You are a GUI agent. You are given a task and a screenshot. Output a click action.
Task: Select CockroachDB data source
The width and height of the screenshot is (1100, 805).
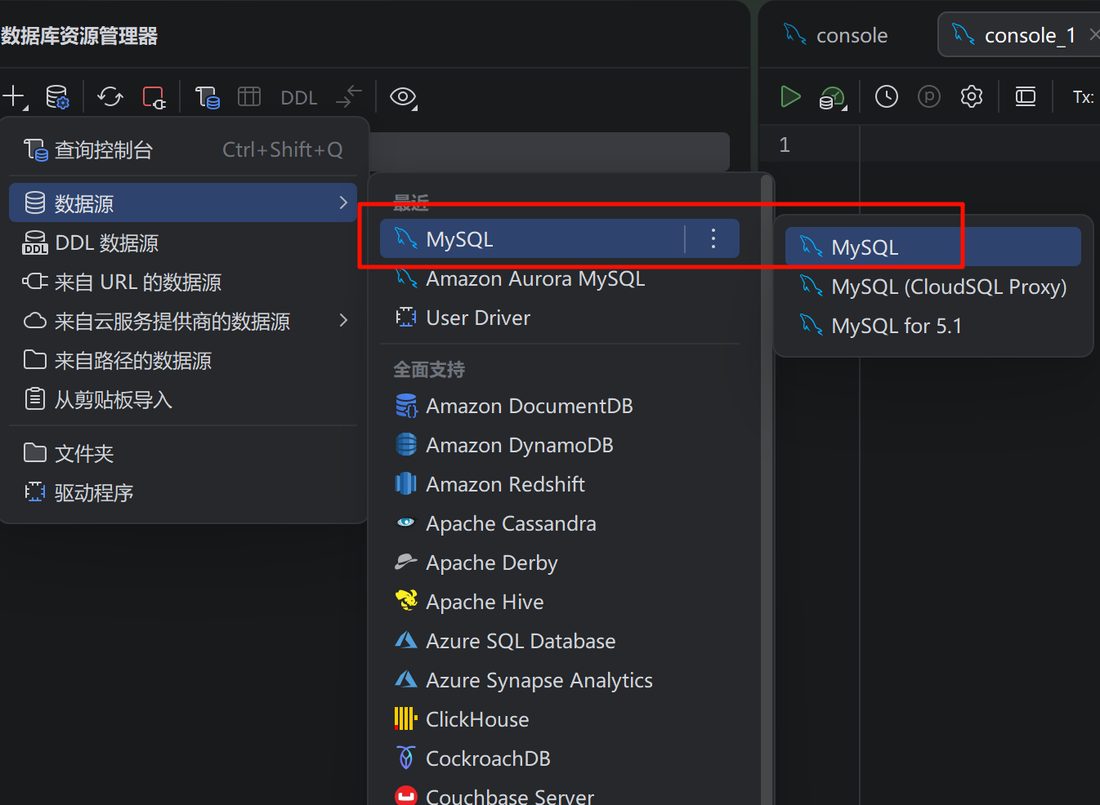(x=559, y=759)
